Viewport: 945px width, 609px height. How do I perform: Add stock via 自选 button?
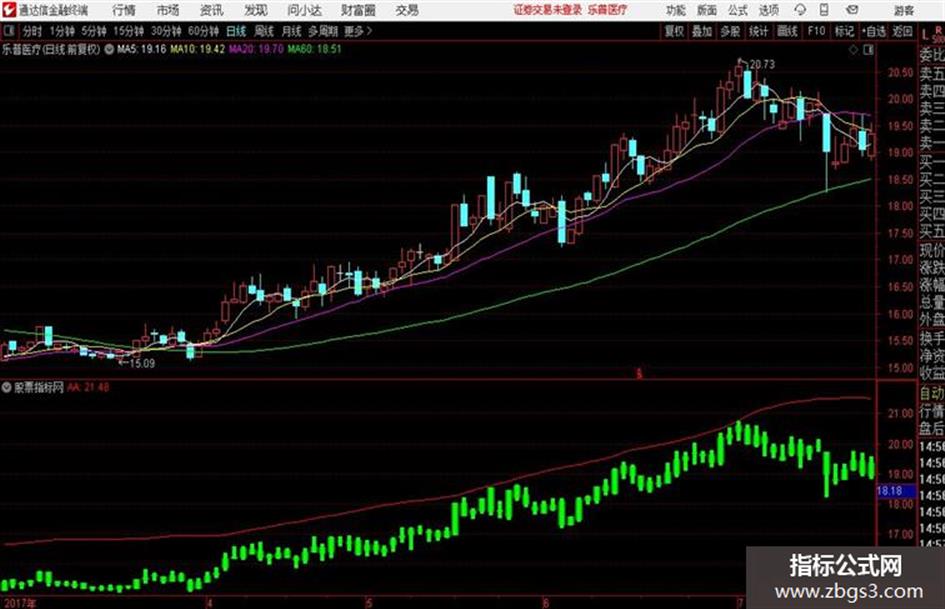(x=873, y=31)
